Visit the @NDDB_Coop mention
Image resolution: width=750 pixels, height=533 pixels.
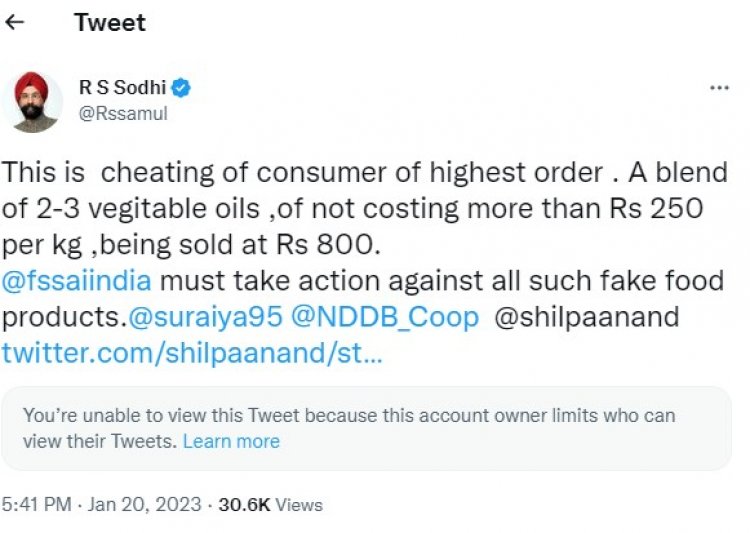(384, 316)
